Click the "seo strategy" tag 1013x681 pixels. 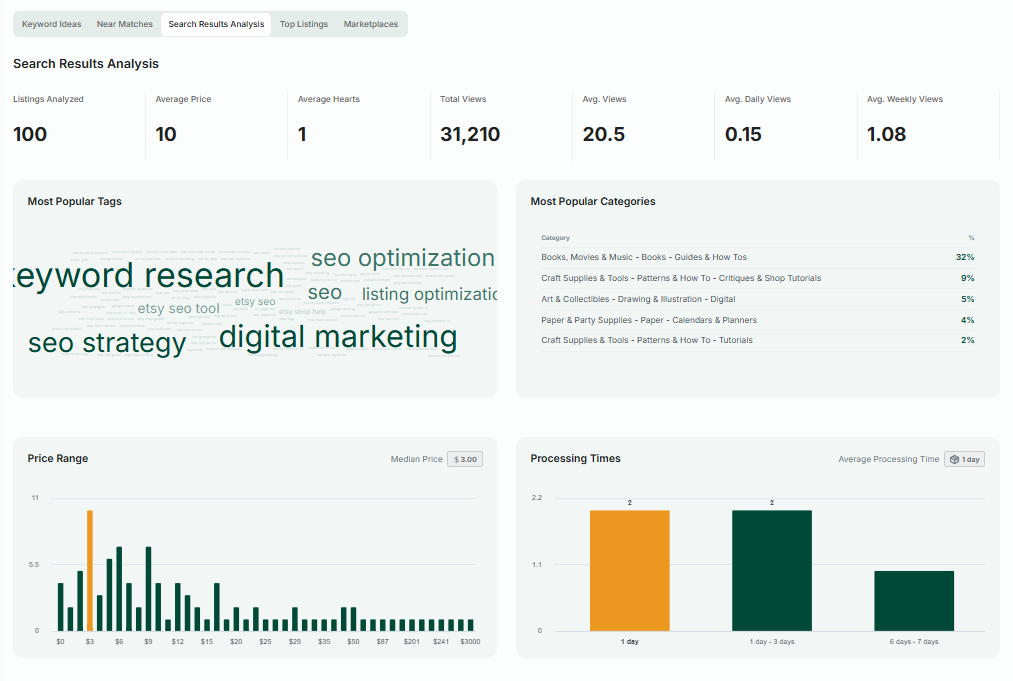[106, 342]
